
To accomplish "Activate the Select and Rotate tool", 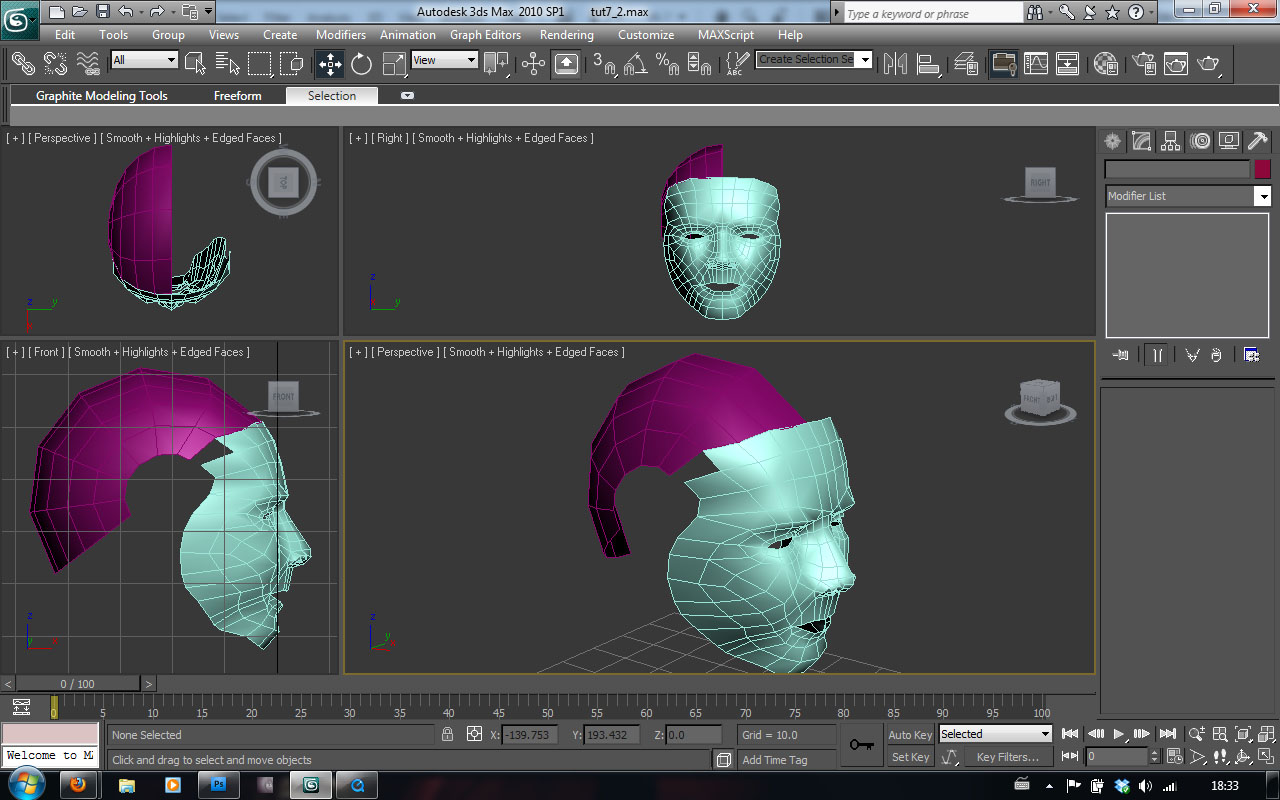I will coord(360,63).
